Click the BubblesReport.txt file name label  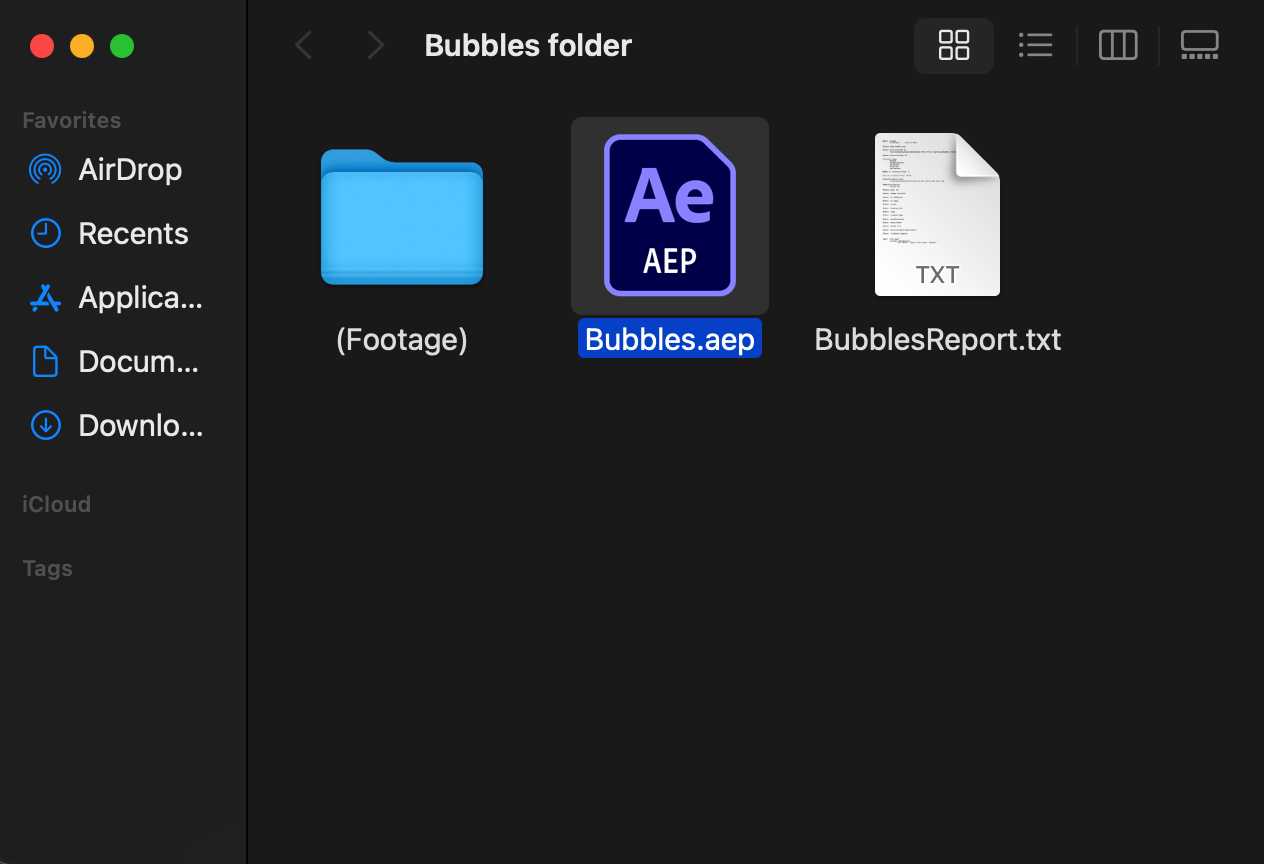pyautogui.click(x=937, y=340)
